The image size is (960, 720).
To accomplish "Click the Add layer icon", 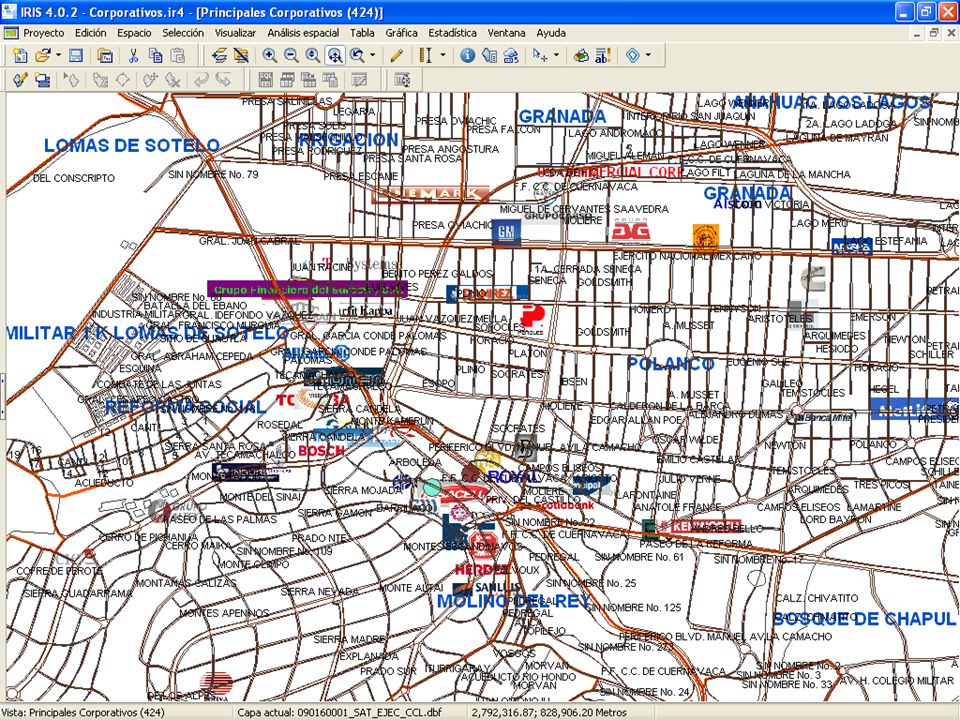I will click(x=219, y=56).
